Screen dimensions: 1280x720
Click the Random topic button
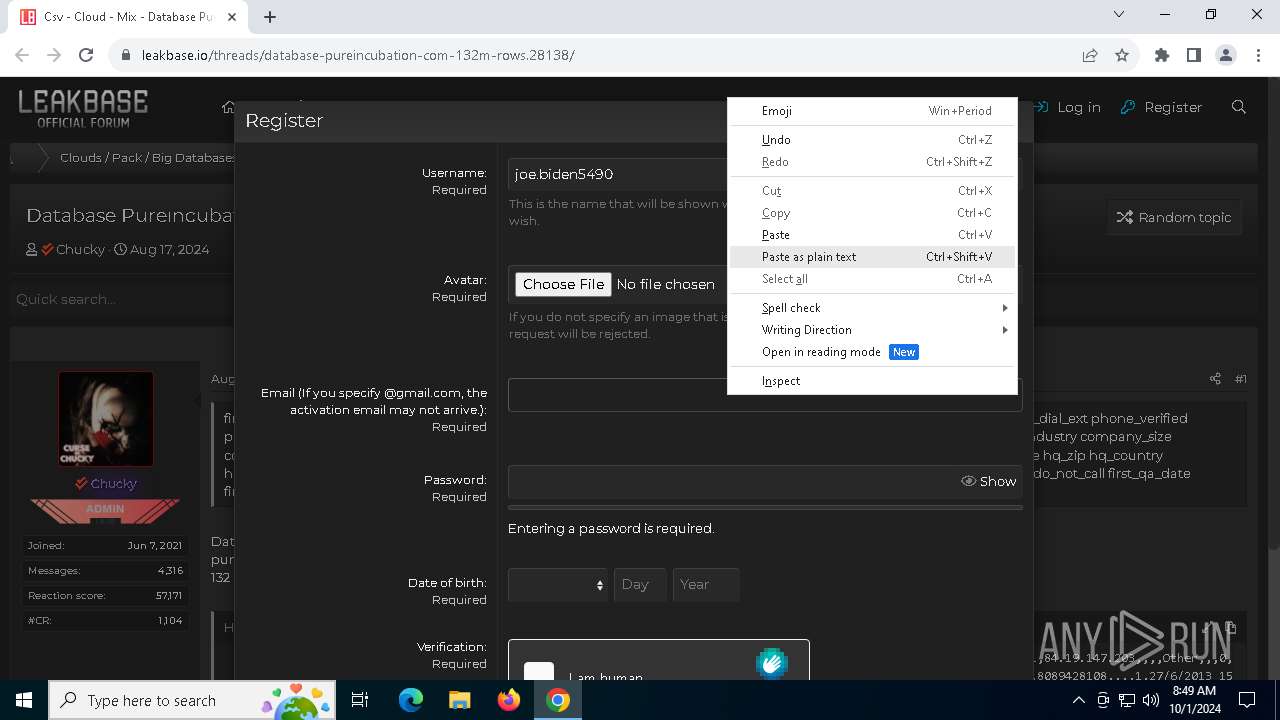pyautogui.click(x=1174, y=217)
